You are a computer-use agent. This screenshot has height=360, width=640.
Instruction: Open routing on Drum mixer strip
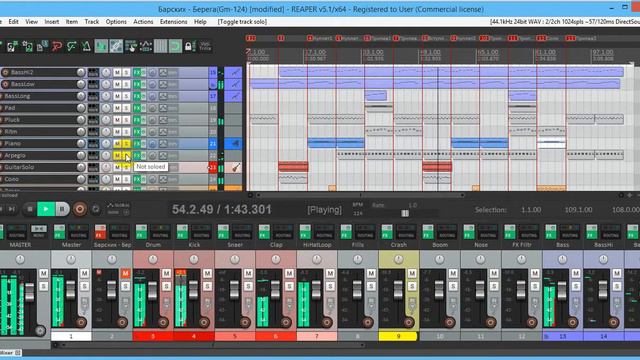(x=160, y=232)
